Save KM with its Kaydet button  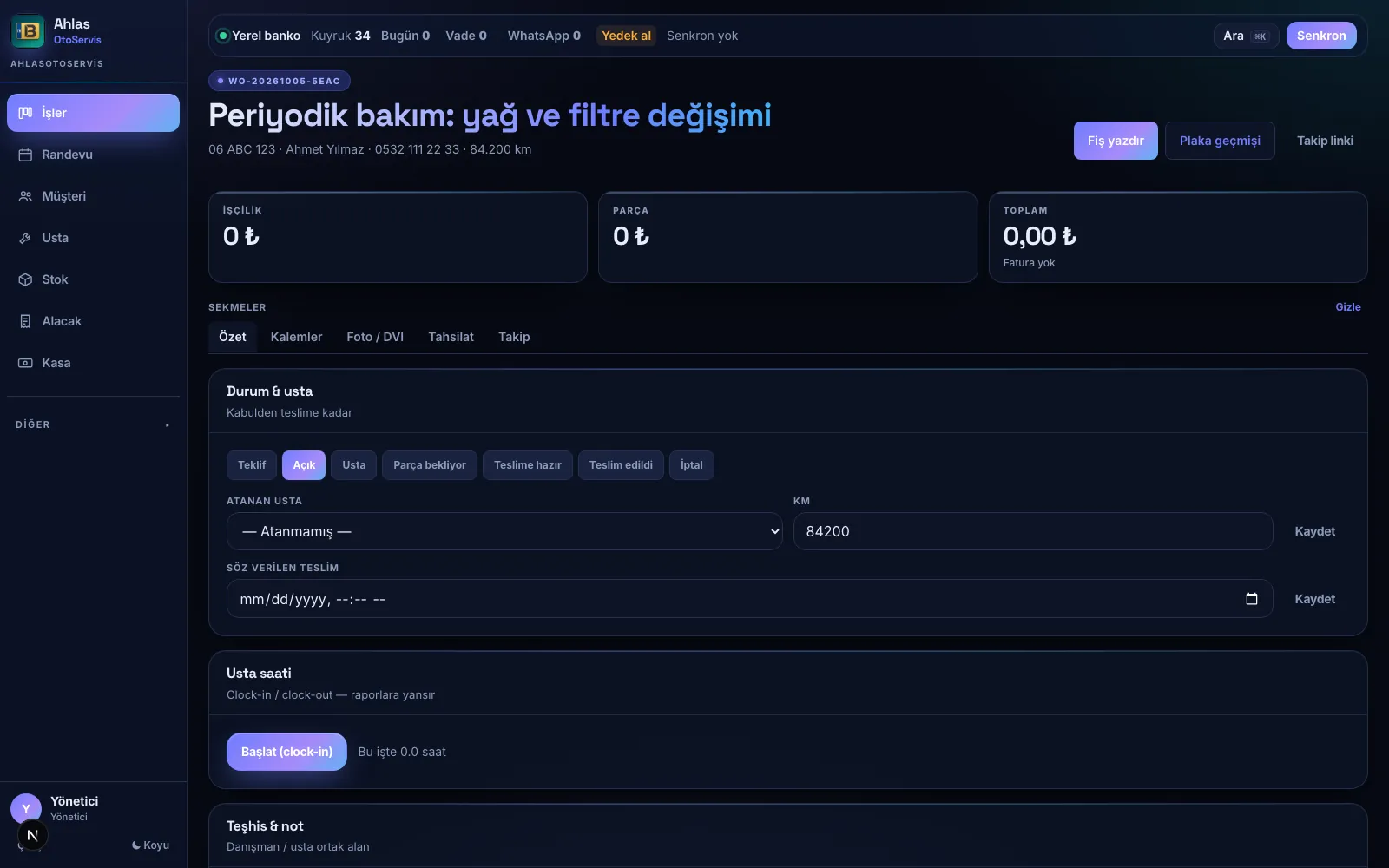tap(1314, 531)
